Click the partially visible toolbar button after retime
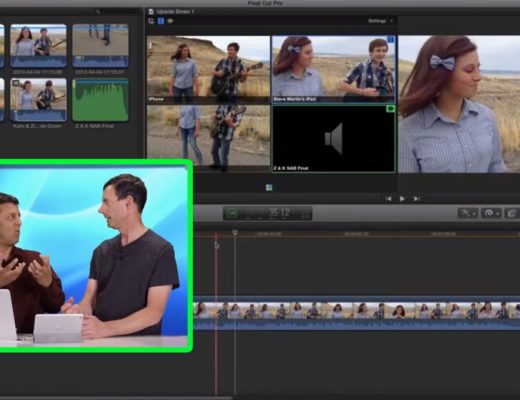 click(512, 213)
